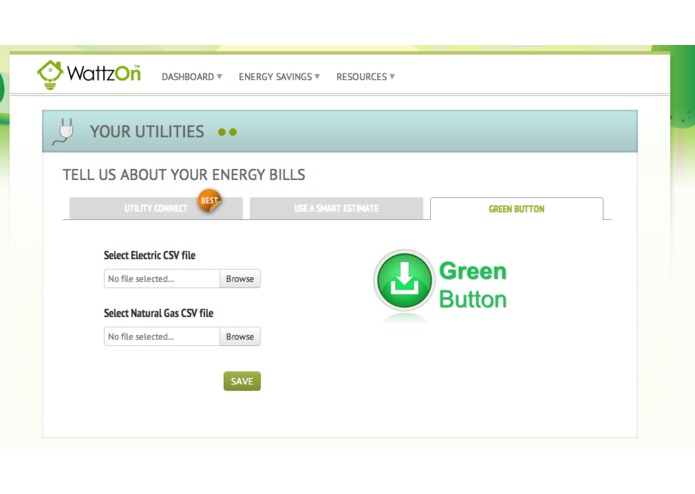Browse for the Electric CSV file
This screenshot has height=494, width=695.
(x=240, y=279)
